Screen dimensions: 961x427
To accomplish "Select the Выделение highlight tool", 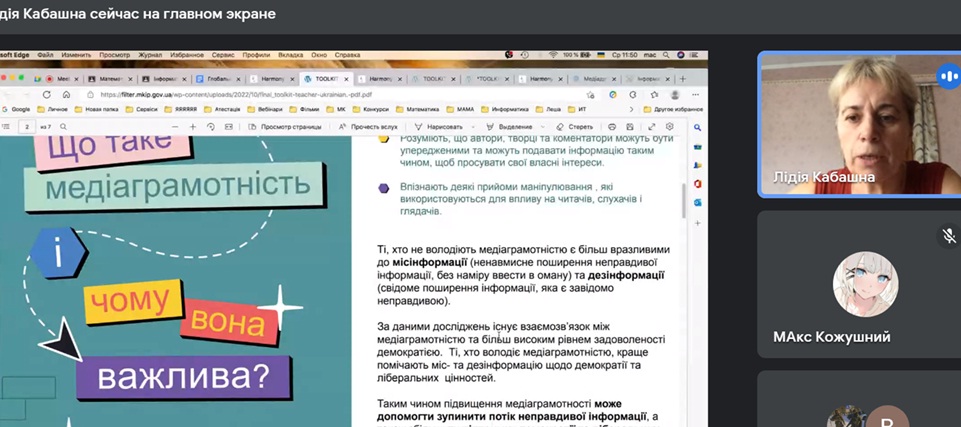I will (x=509, y=127).
